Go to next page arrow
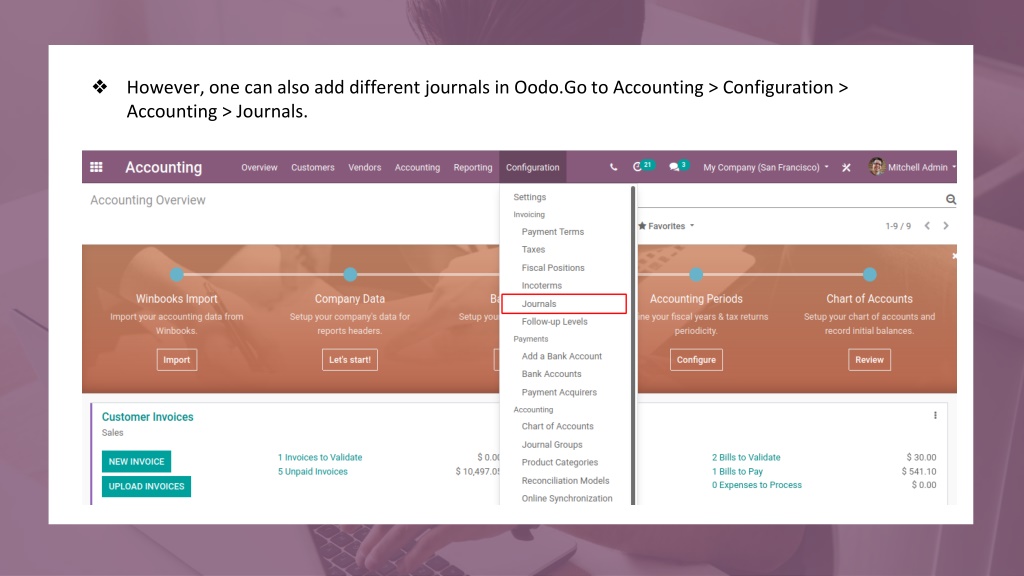Screen dimensions: 1024x576 tap(946, 225)
